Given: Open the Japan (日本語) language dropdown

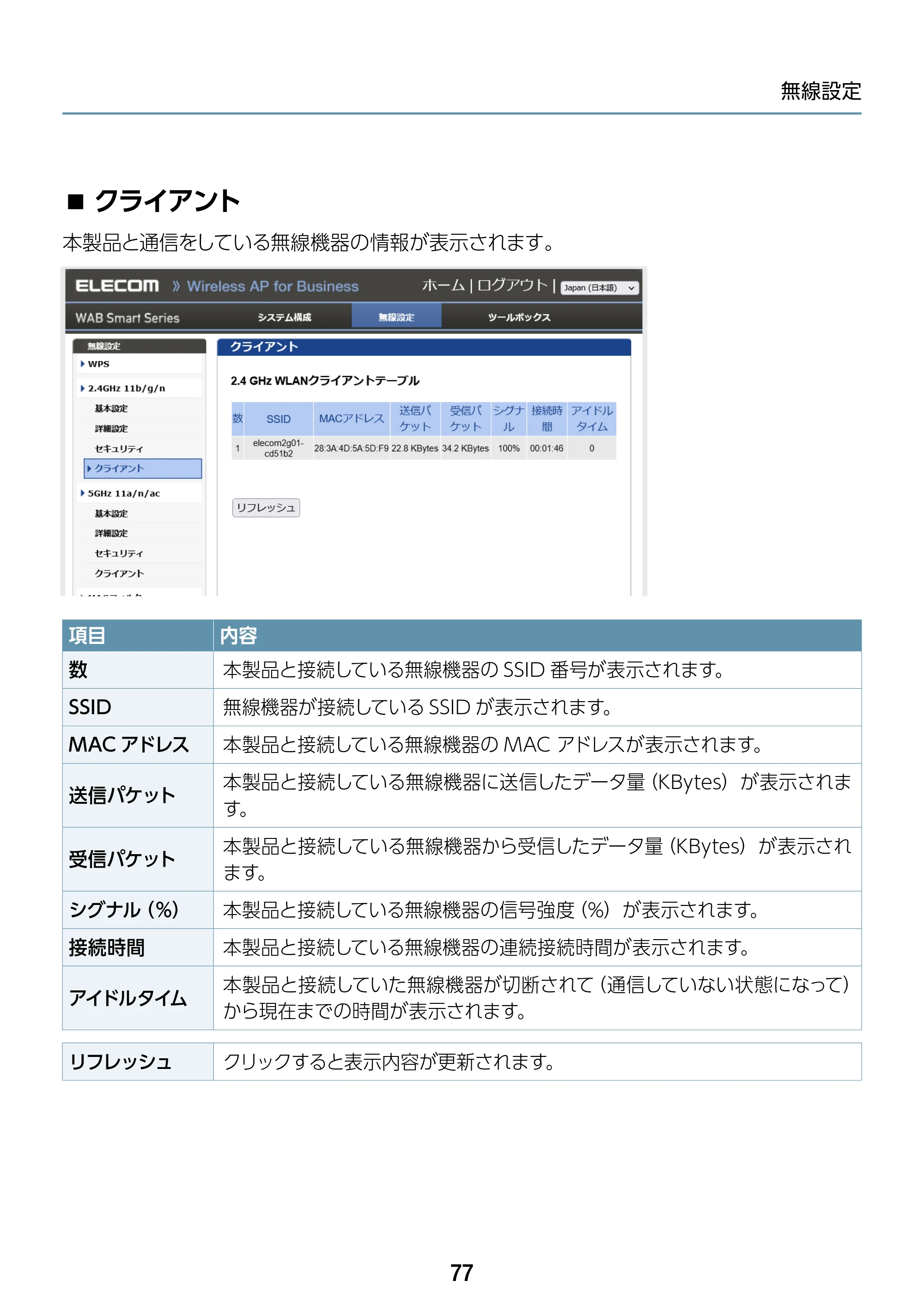Looking at the screenshot, I should coord(599,288).
